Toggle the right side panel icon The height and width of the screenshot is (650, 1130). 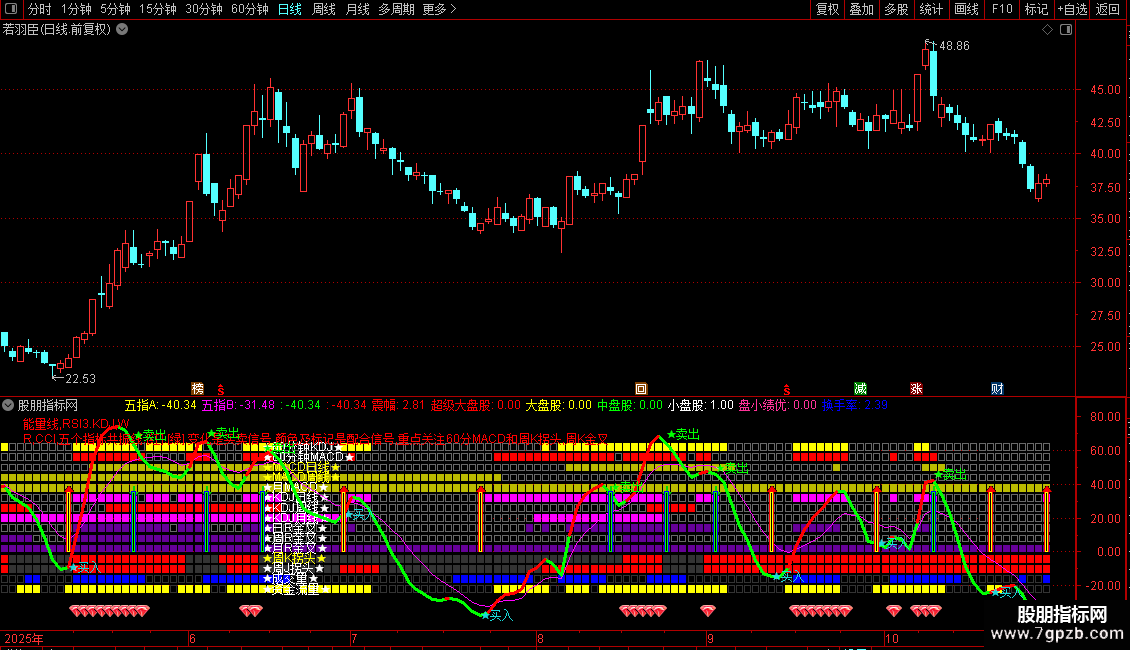click(1066, 30)
